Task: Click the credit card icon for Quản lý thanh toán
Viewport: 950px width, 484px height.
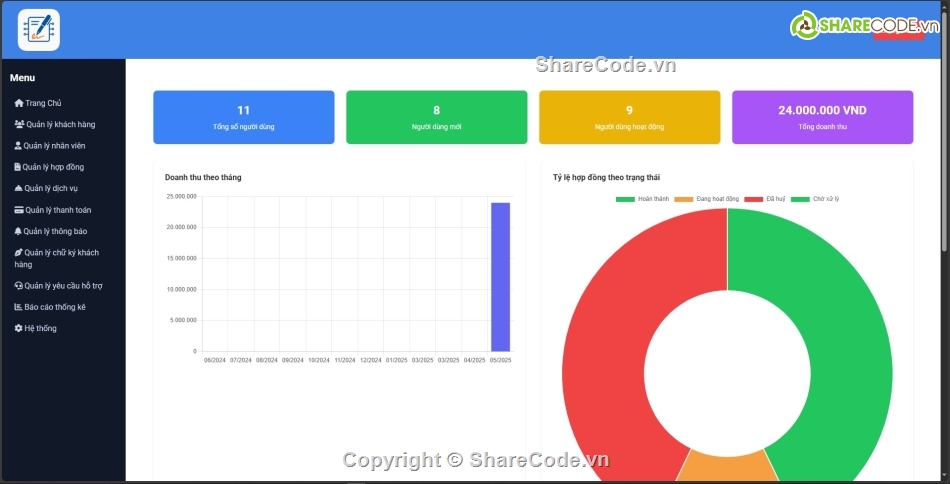Action: pos(19,210)
